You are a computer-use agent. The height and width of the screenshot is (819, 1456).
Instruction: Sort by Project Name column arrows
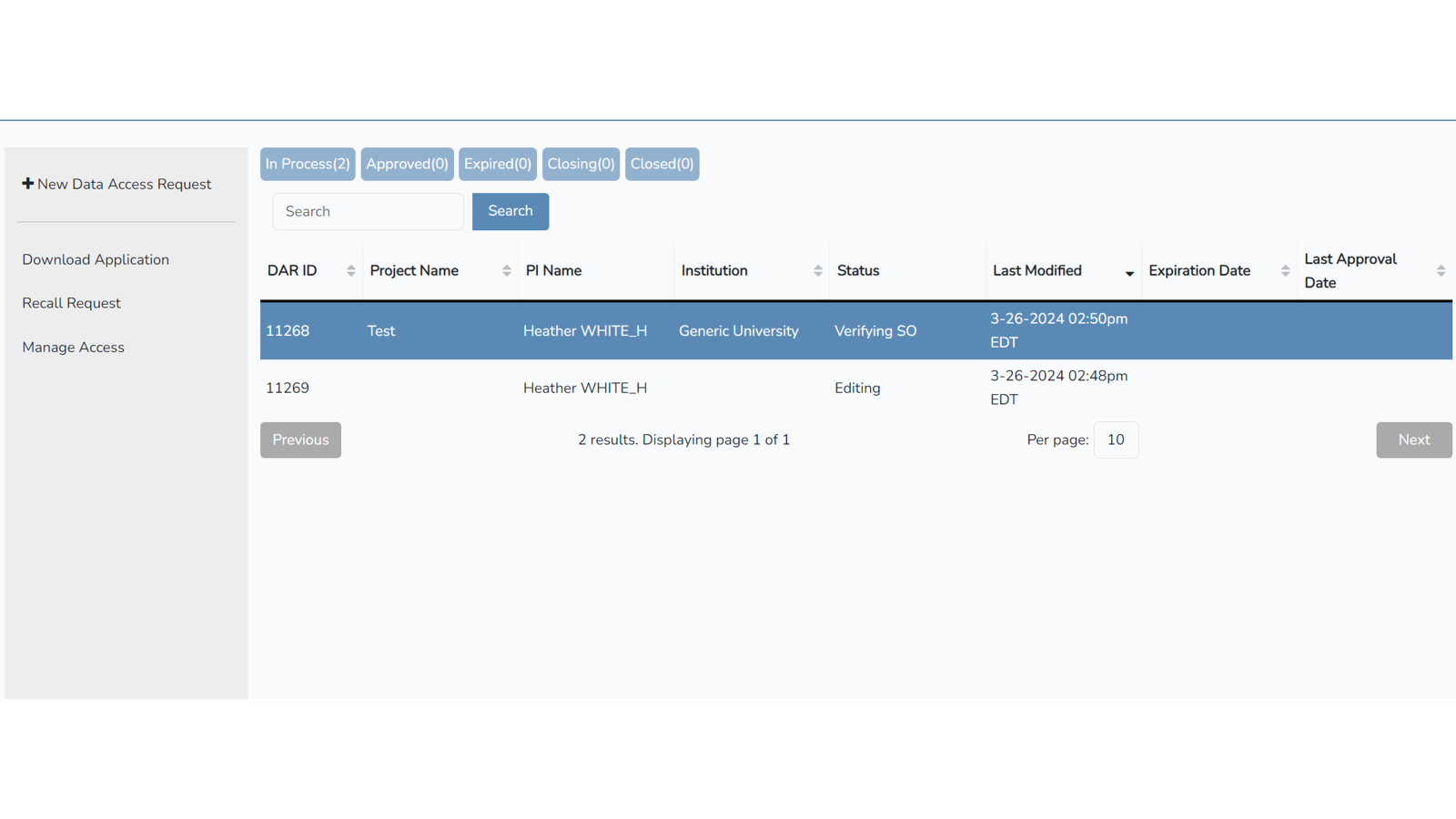pos(506,271)
